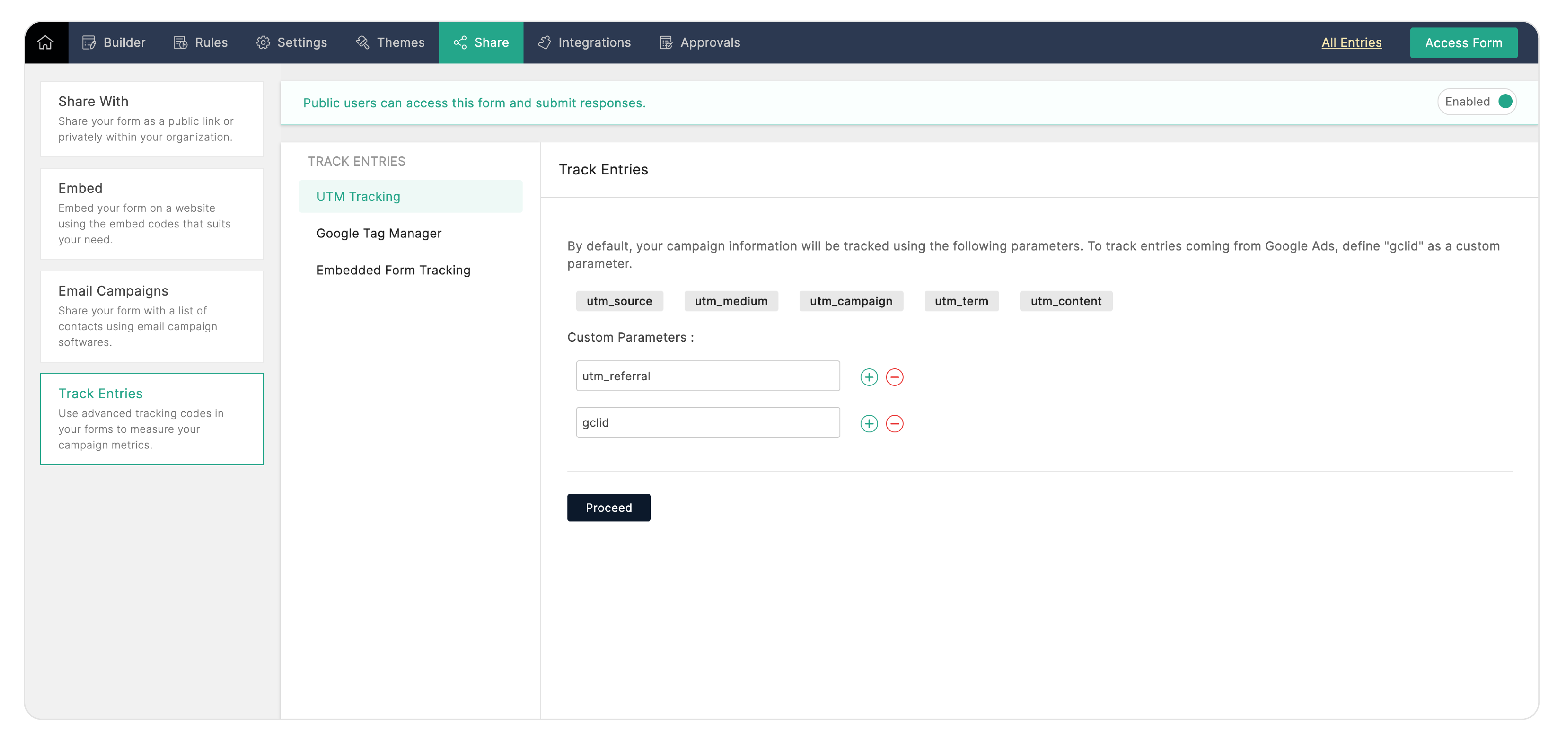Open the All Entries link
Image resolution: width=1568 pixels, height=747 pixels.
click(1351, 43)
